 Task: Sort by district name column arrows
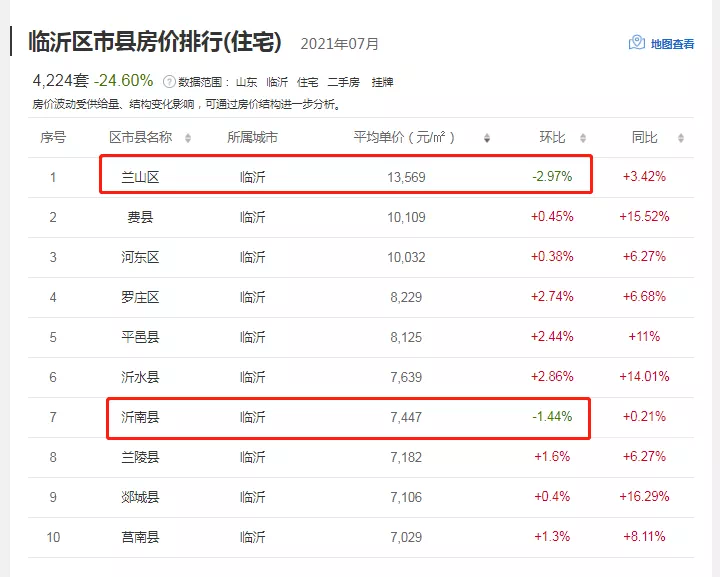pyautogui.click(x=188, y=138)
